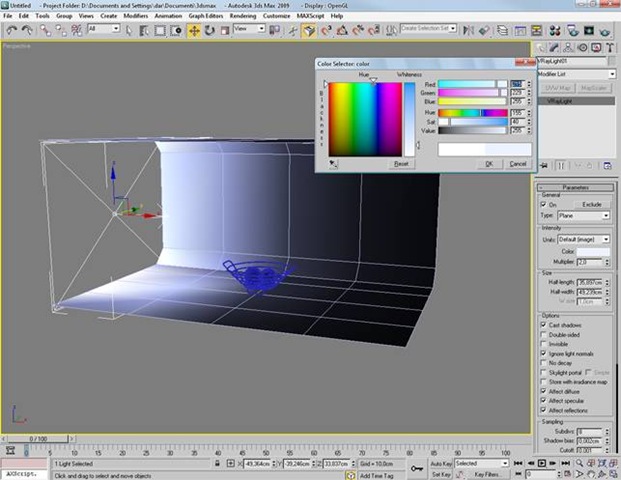This screenshot has width=621, height=480.
Task: Enable the Invisible option checkbox
Action: tap(544, 343)
